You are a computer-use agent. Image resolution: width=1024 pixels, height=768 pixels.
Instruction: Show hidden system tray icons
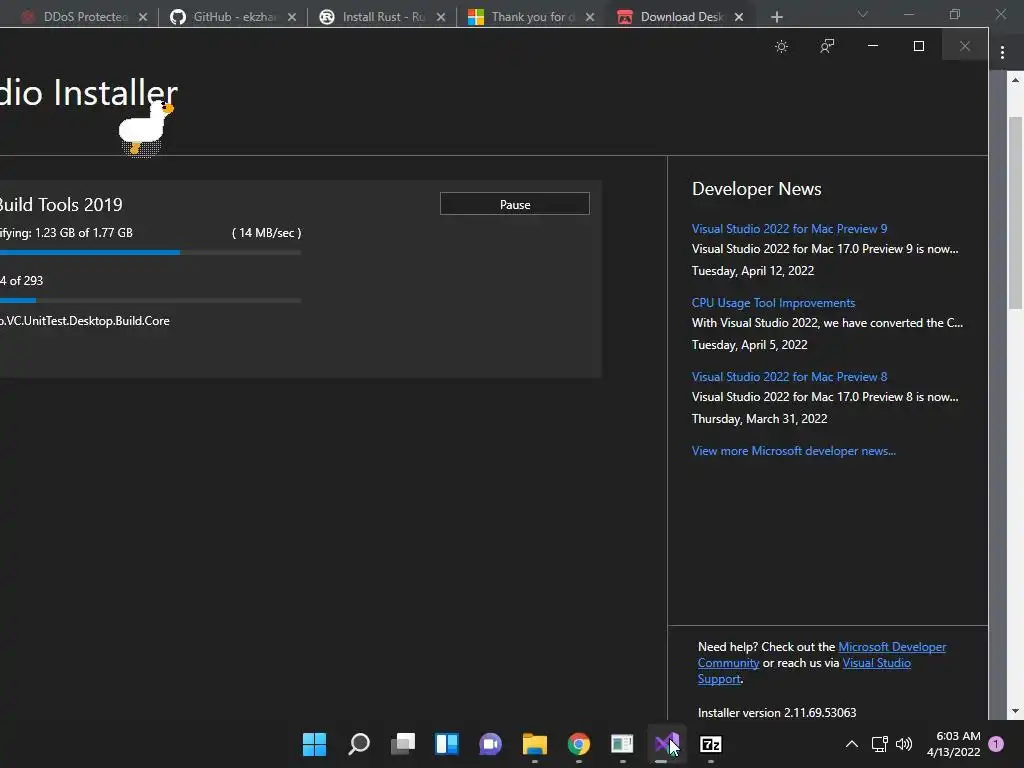[852, 744]
